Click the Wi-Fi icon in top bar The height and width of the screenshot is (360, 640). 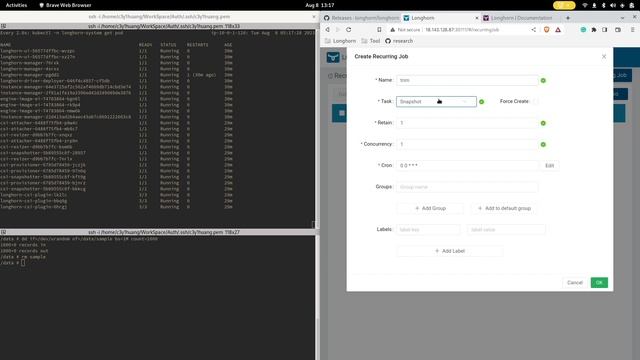[585, 5]
